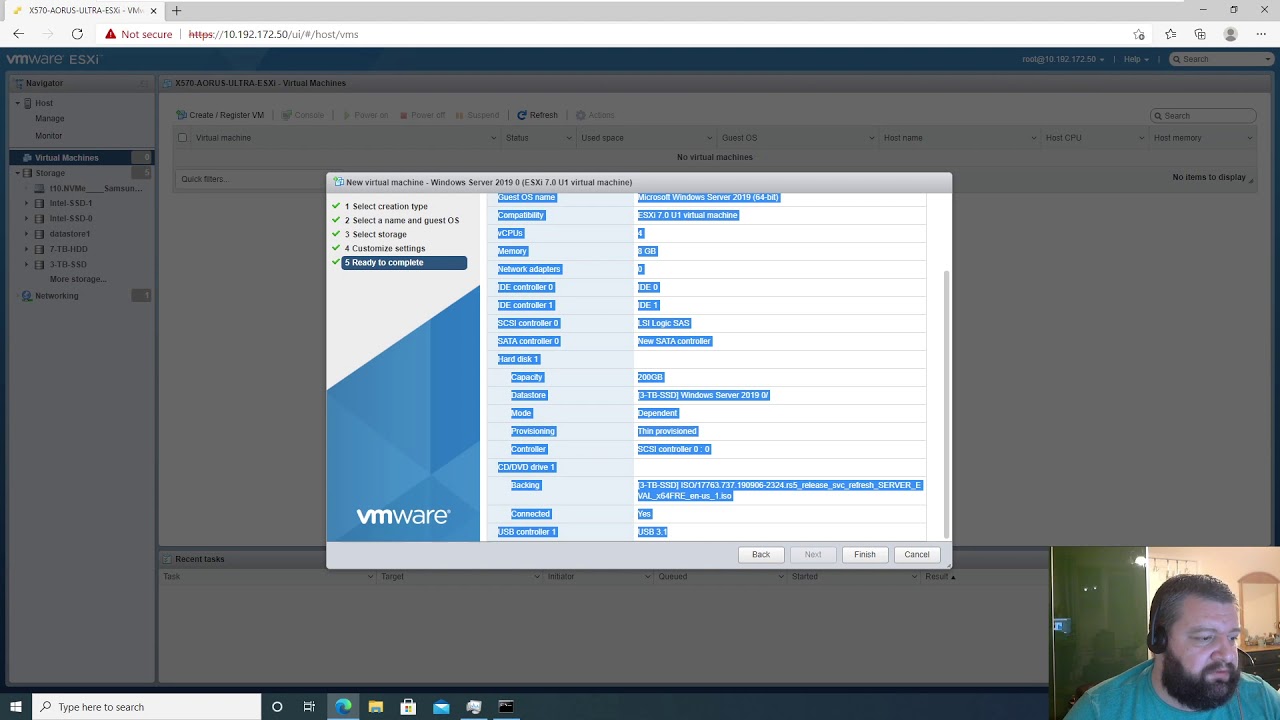Click the browser profile avatar icon

(x=1231, y=34)
